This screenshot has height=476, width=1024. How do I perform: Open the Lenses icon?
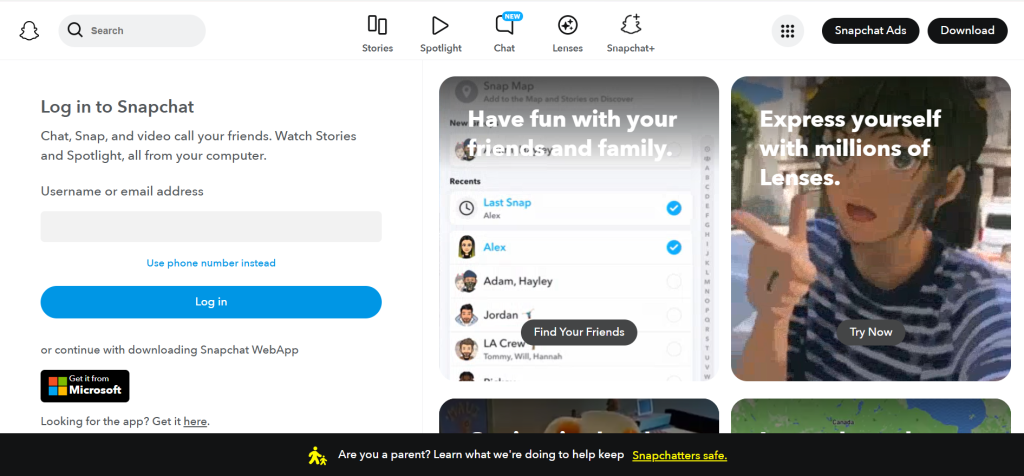567,25
